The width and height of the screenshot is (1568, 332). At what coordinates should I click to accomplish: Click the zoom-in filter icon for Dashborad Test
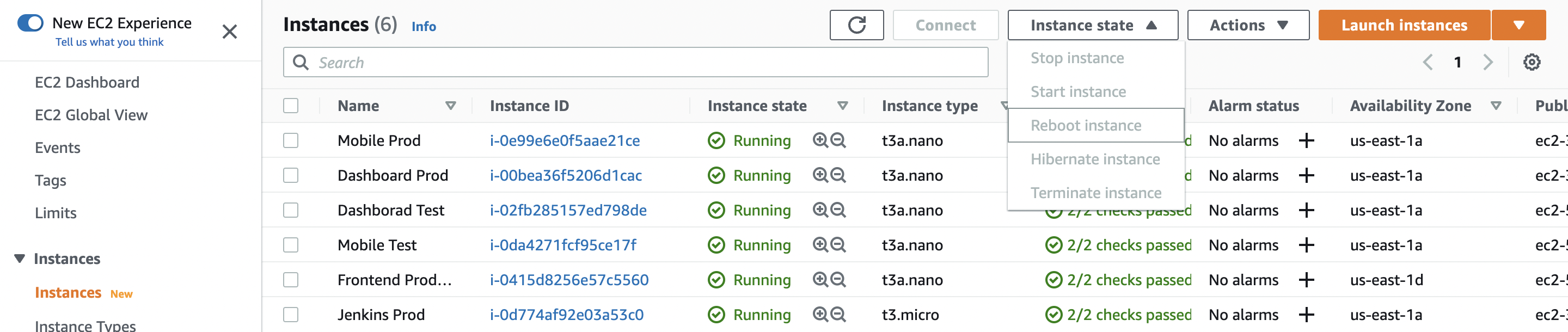820,210
